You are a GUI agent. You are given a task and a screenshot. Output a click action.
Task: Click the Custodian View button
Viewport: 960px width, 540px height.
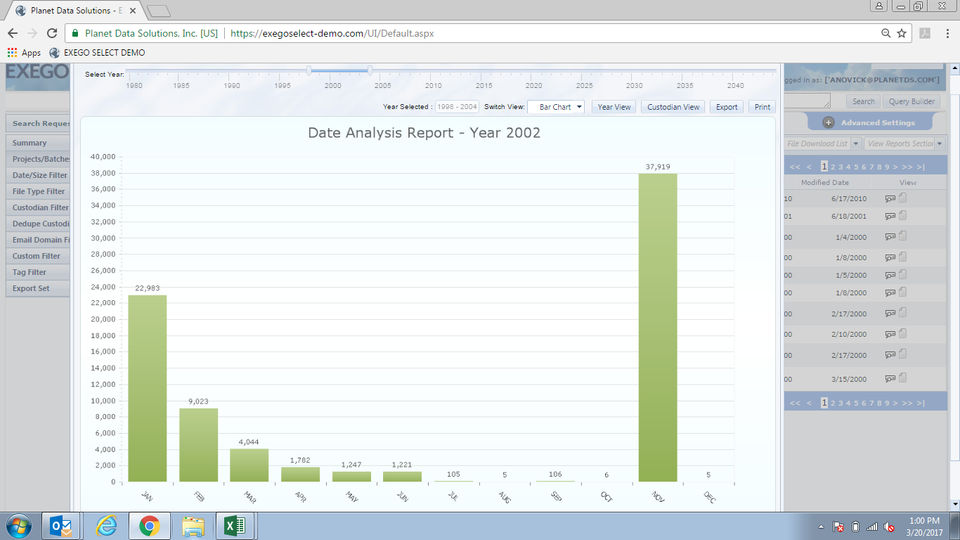(673, 107)
